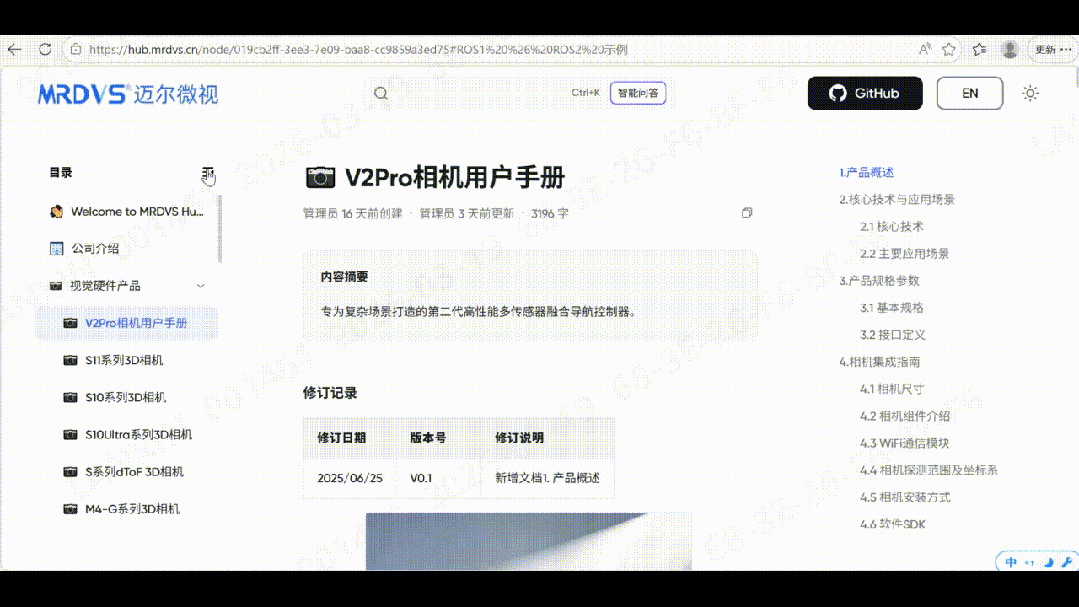
Task: Select S11系列3D相机 in the sidebar
Action: click(124, 360)
